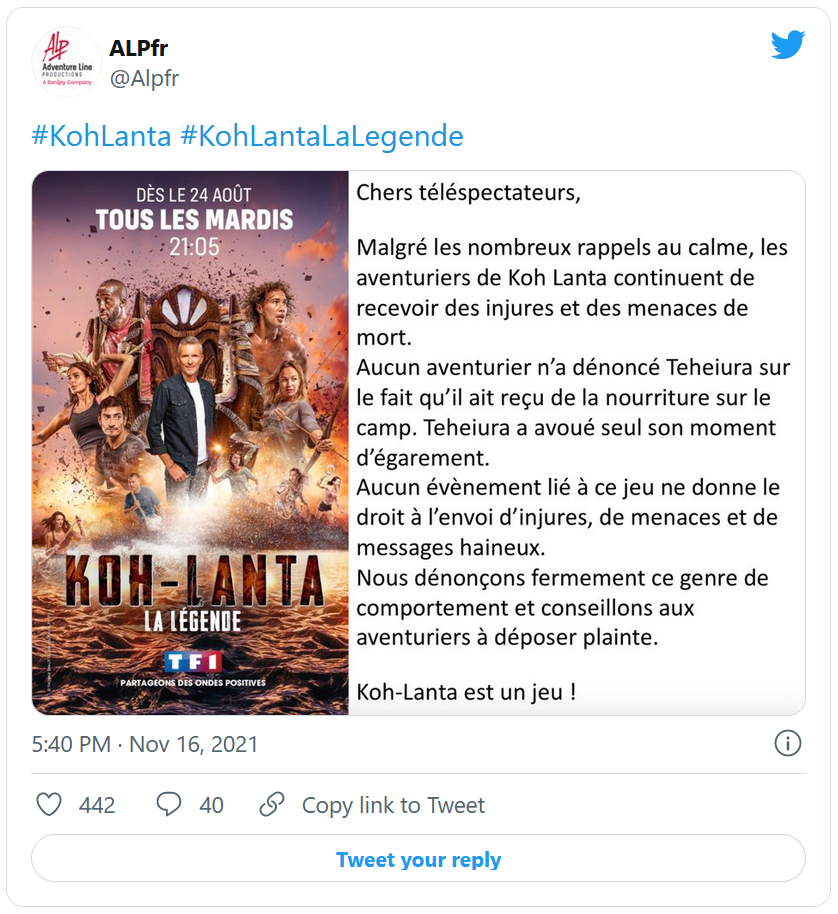Click the 40 replies count
The width and height of the screenshot is (838, 914).
tap(211, 805)
